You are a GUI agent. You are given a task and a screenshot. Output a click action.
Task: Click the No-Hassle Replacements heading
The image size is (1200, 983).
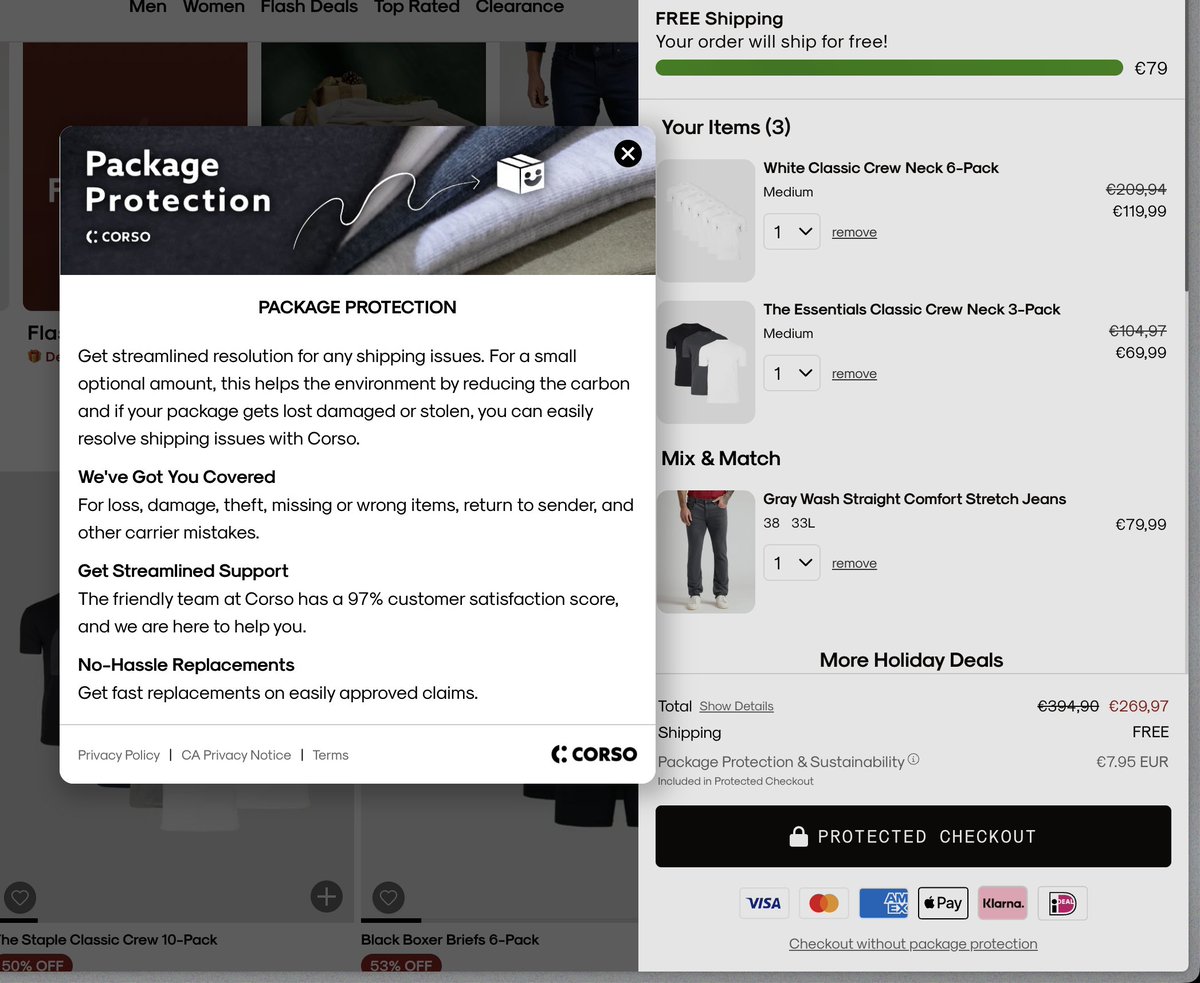point(186,665)
